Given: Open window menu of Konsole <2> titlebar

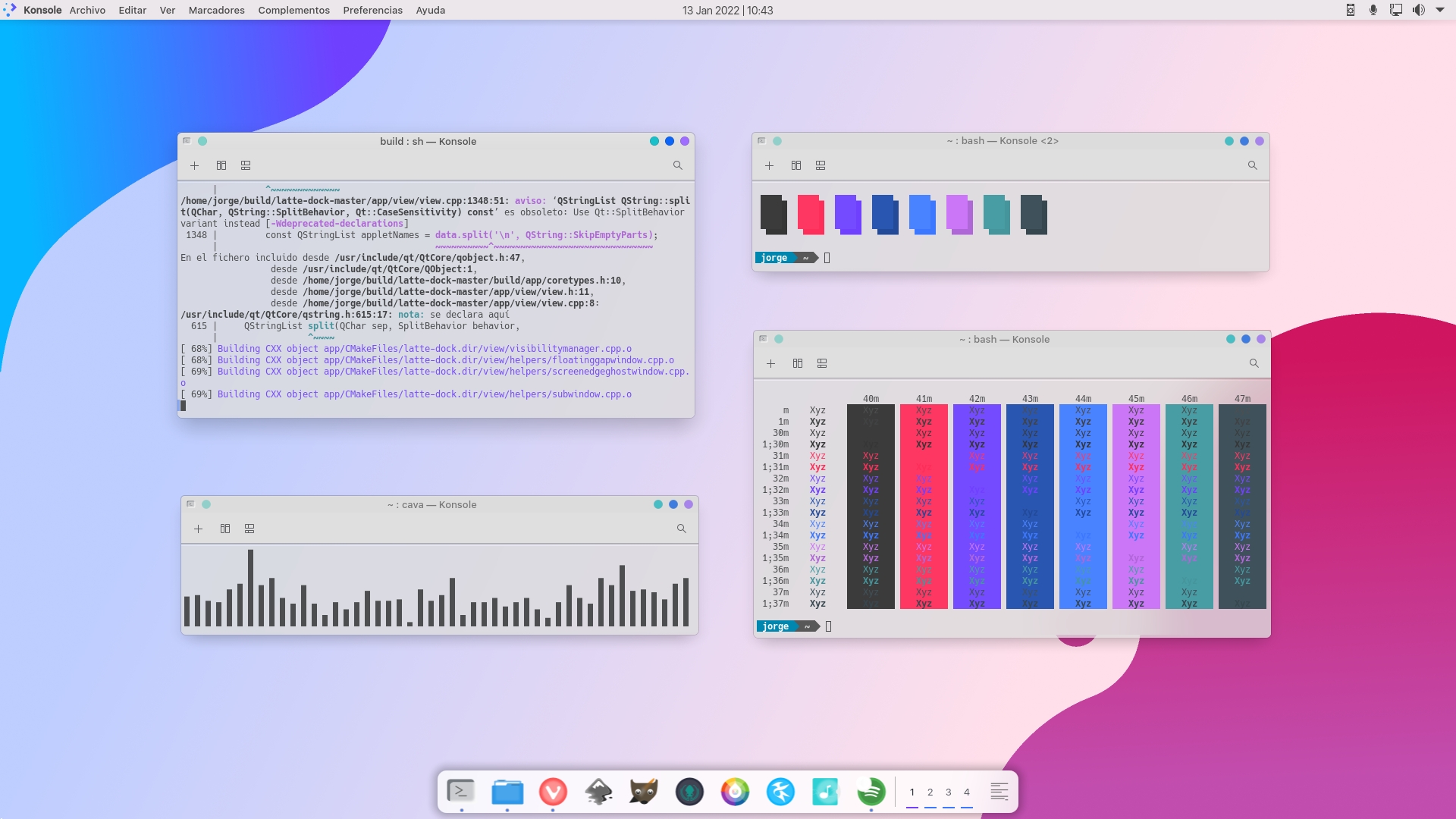Looking at the screenshot, I should point(761,141).
